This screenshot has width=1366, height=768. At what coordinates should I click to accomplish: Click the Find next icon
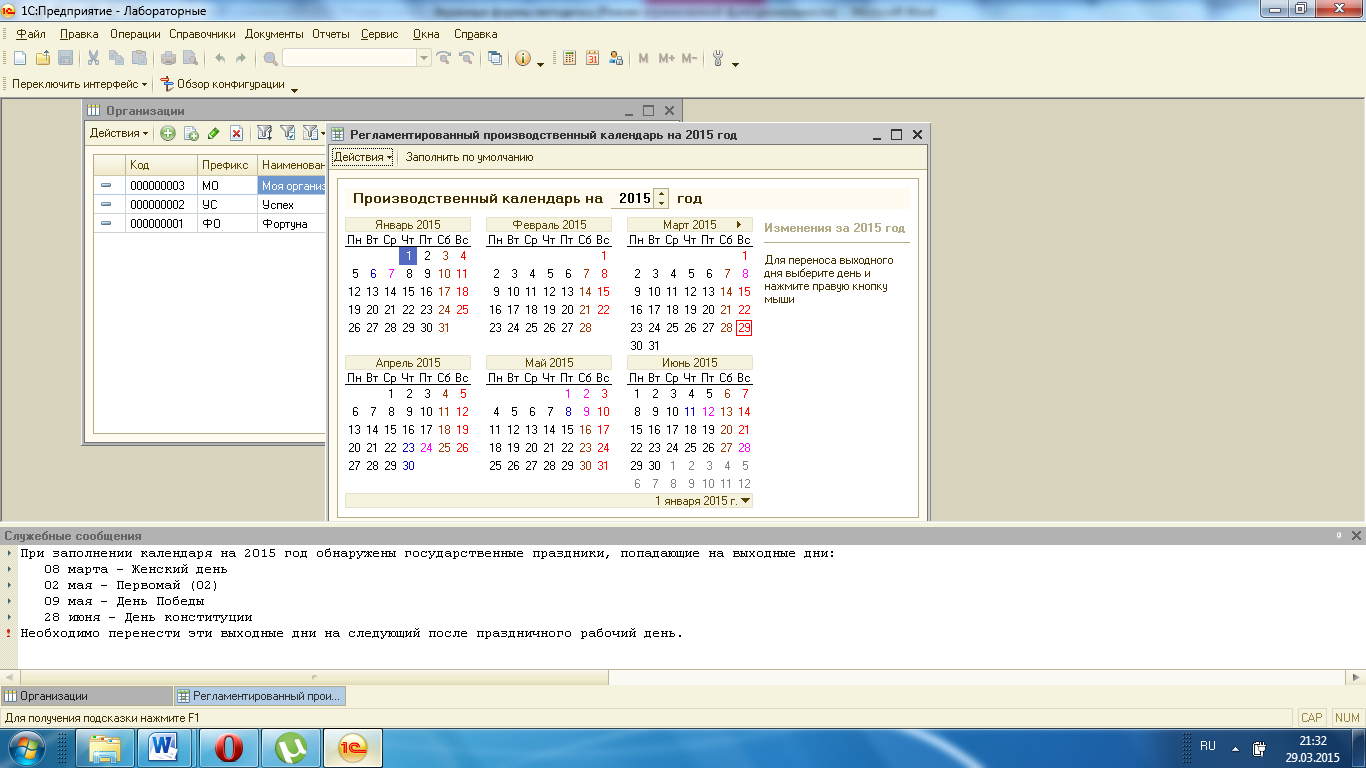coord(444,58)
